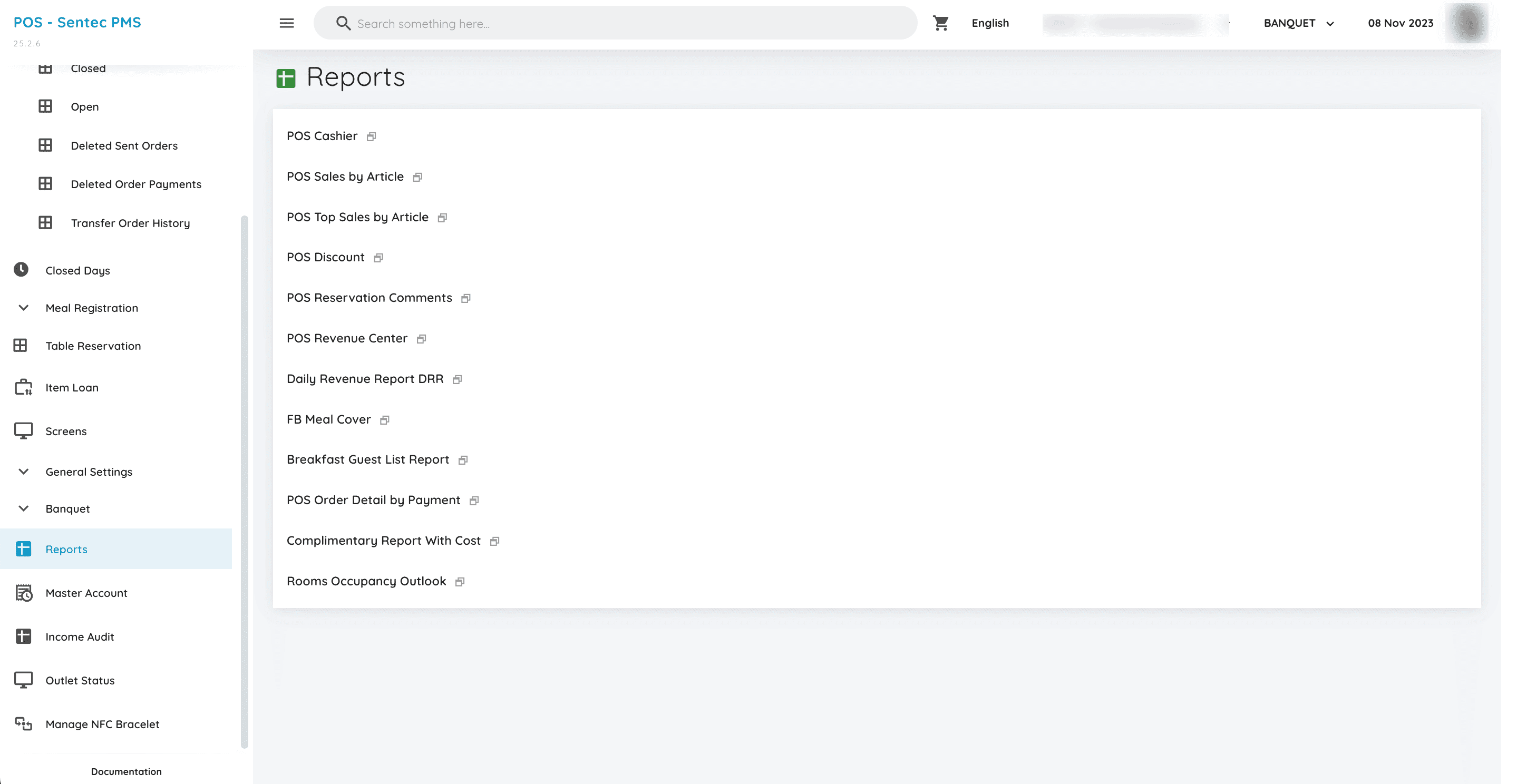Click the Closed Days clock icon

point(21,270)
